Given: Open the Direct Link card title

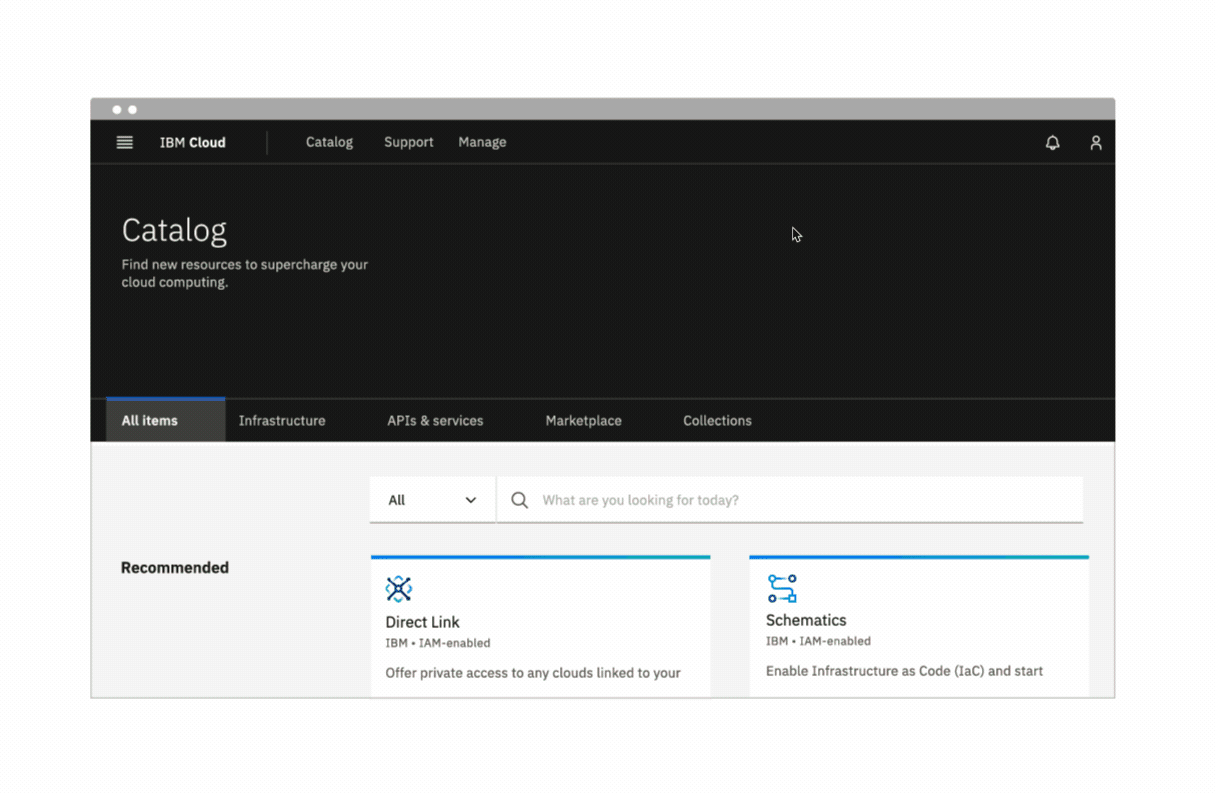Looking at the screenshot, I should point(422,622).
